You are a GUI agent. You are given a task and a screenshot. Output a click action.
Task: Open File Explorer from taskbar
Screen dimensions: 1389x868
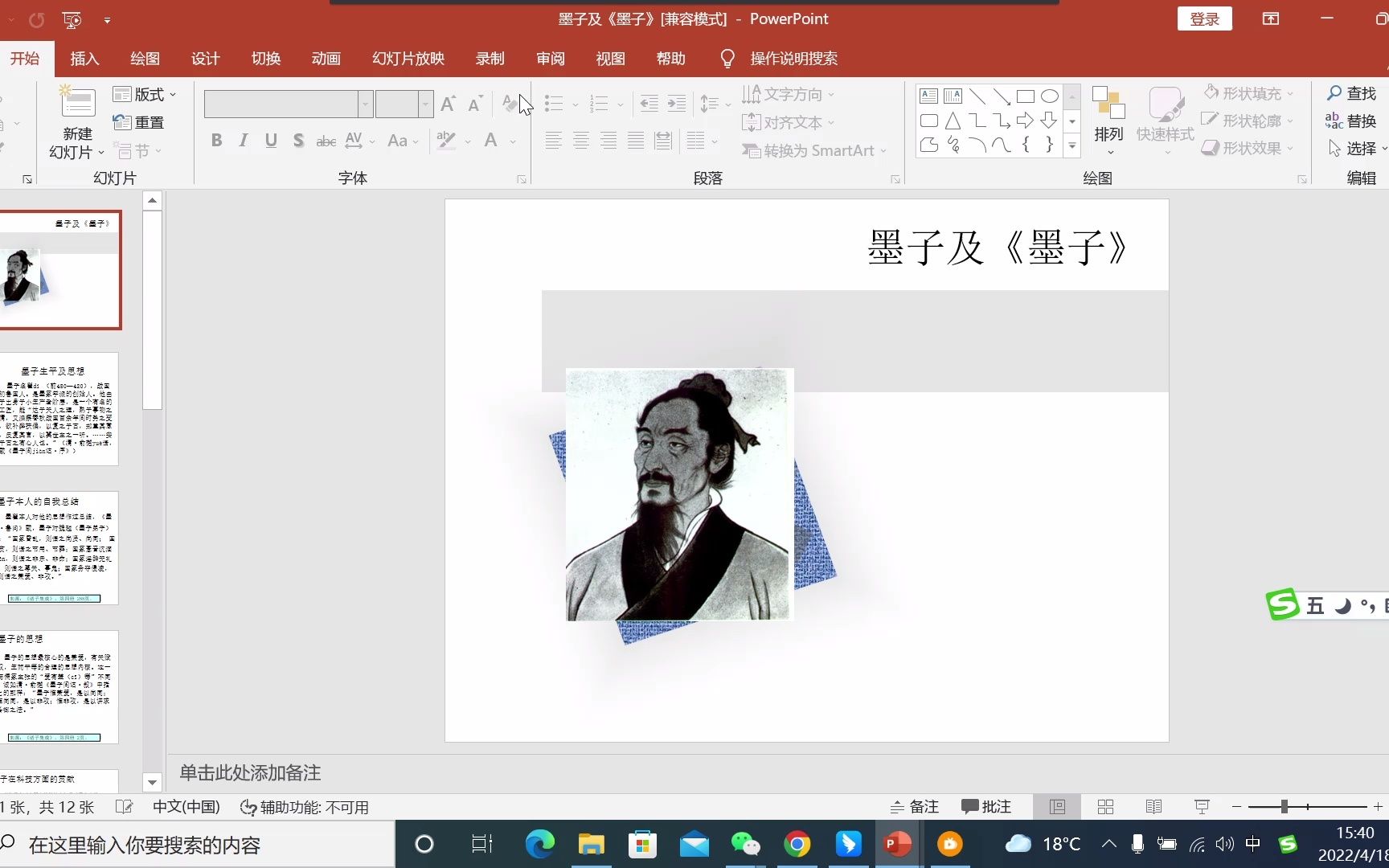[x=591, y=844]
